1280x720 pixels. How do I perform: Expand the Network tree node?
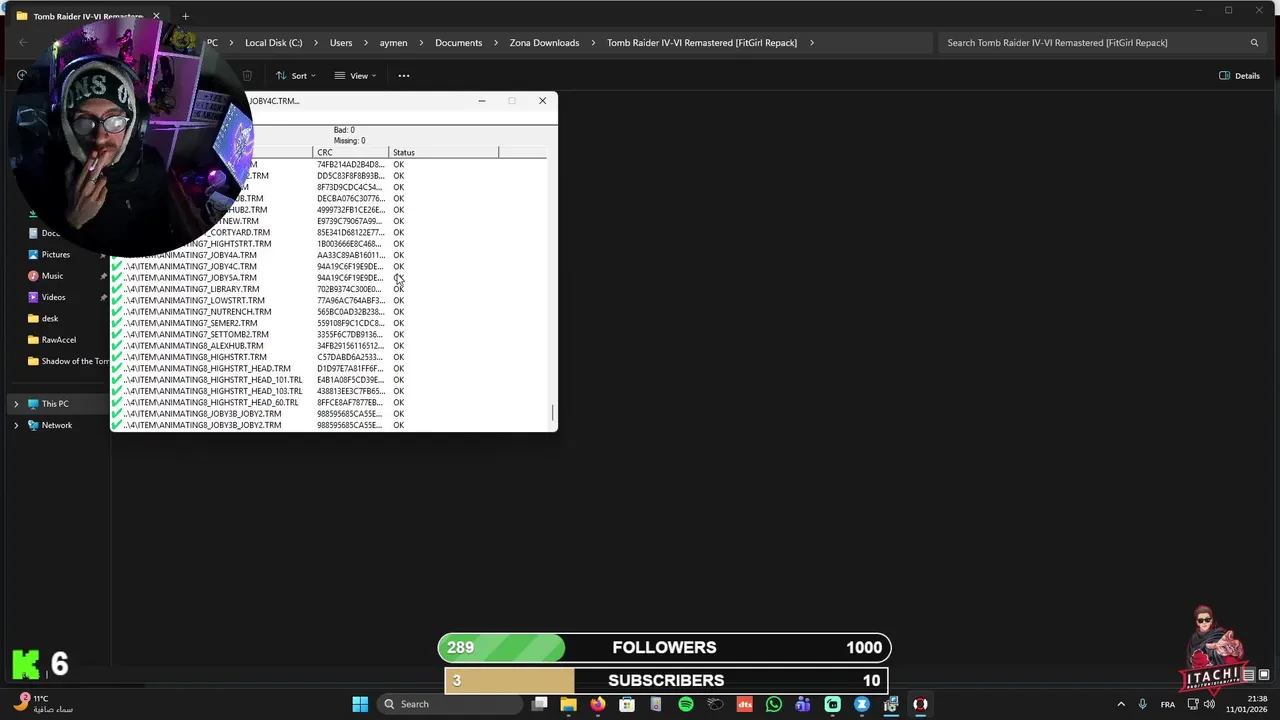pos(16,425)
